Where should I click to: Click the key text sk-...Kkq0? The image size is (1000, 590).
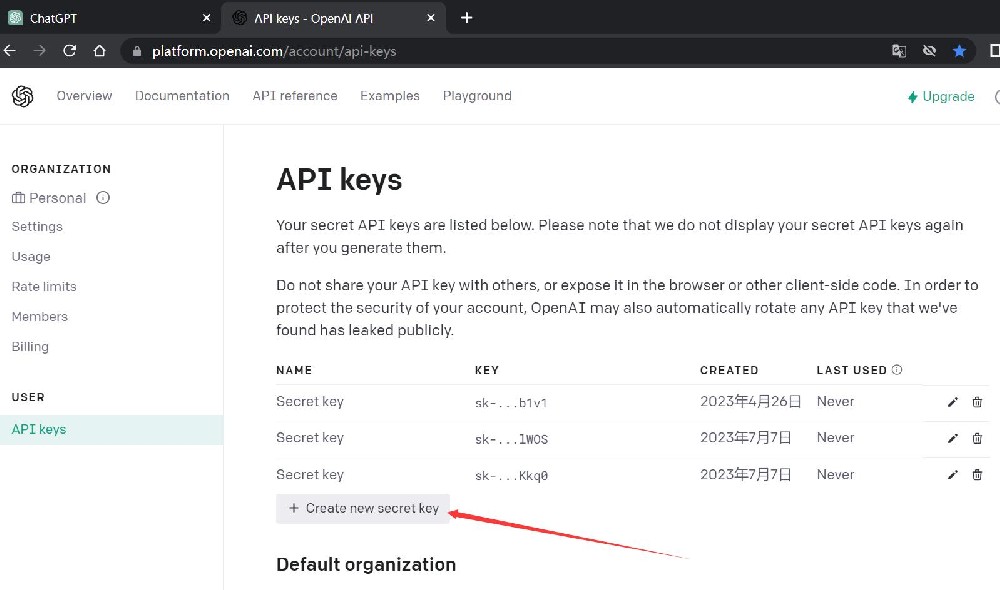coord(511,476)
